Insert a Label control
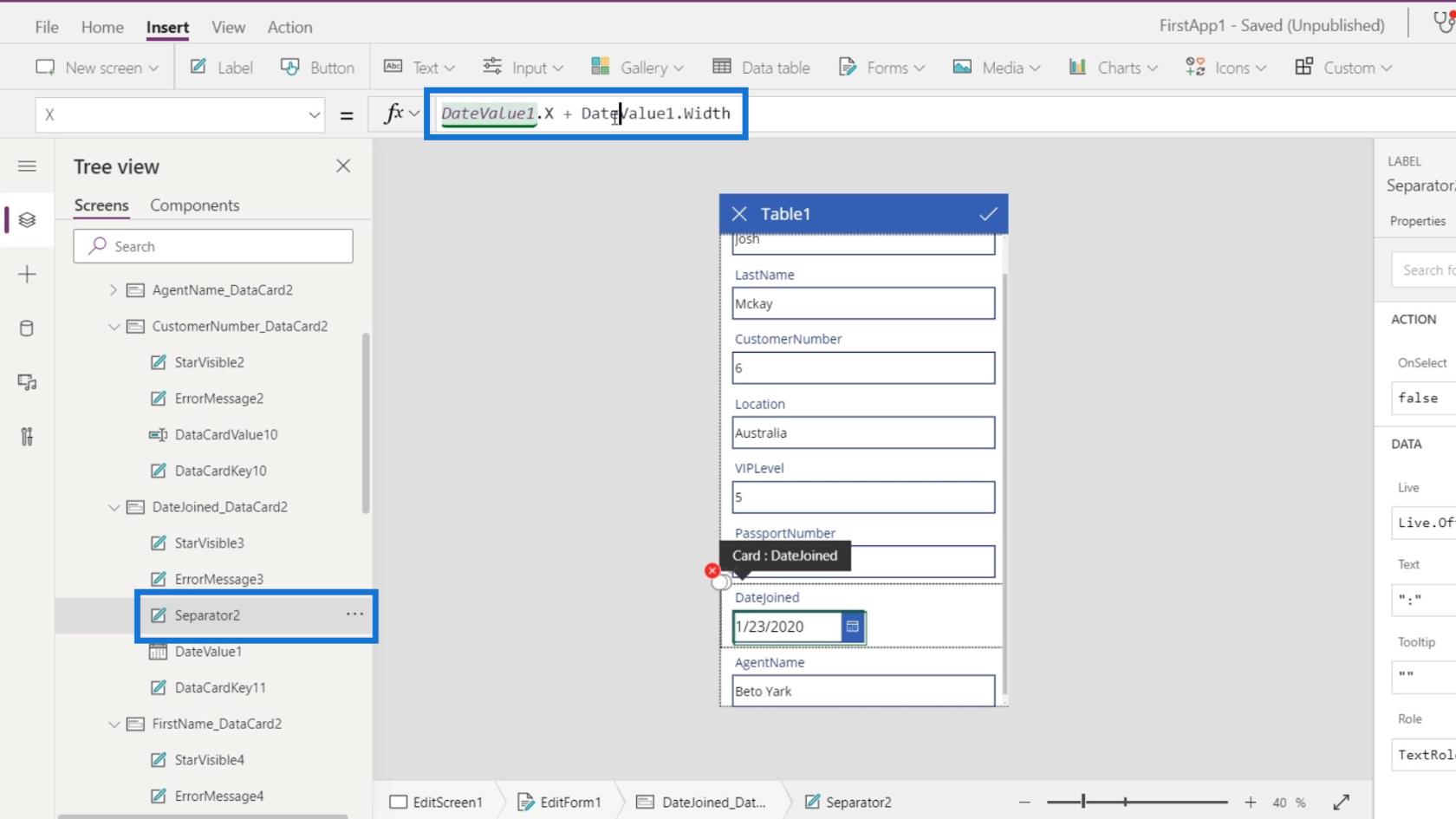The height and width of the screenshot is (819, 1456). [222, 68]
